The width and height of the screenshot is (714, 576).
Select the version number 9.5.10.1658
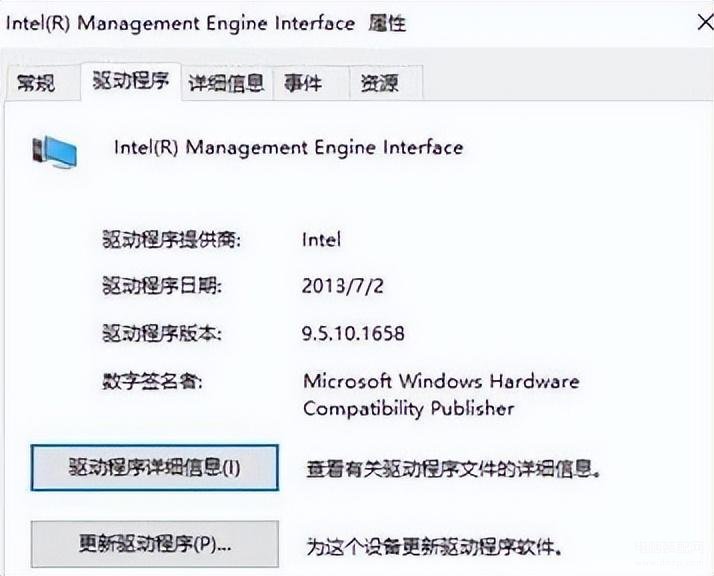point(353,333)
